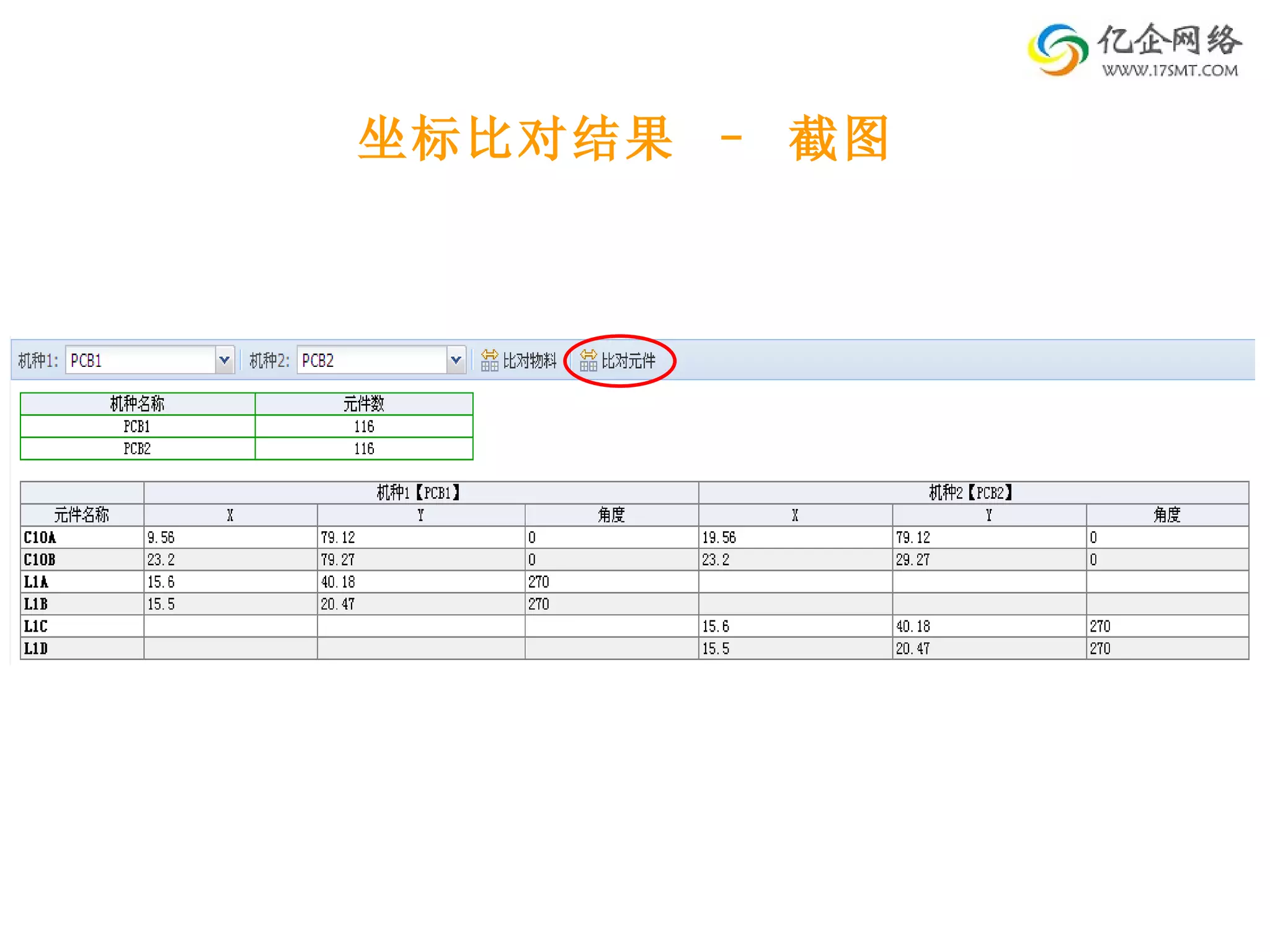Image resolution: width=1270 pixels, height=952 pixels.
Task: Click the 比对元件 compare icon
Action: click(588, 360)
